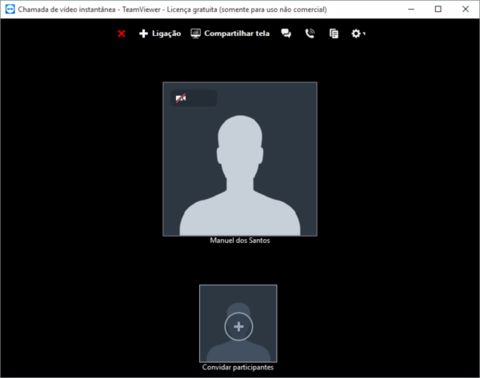Viewport: 480px width, 378px height.
Task: Open the Ligação call option
Action: (x=160, y=34)
